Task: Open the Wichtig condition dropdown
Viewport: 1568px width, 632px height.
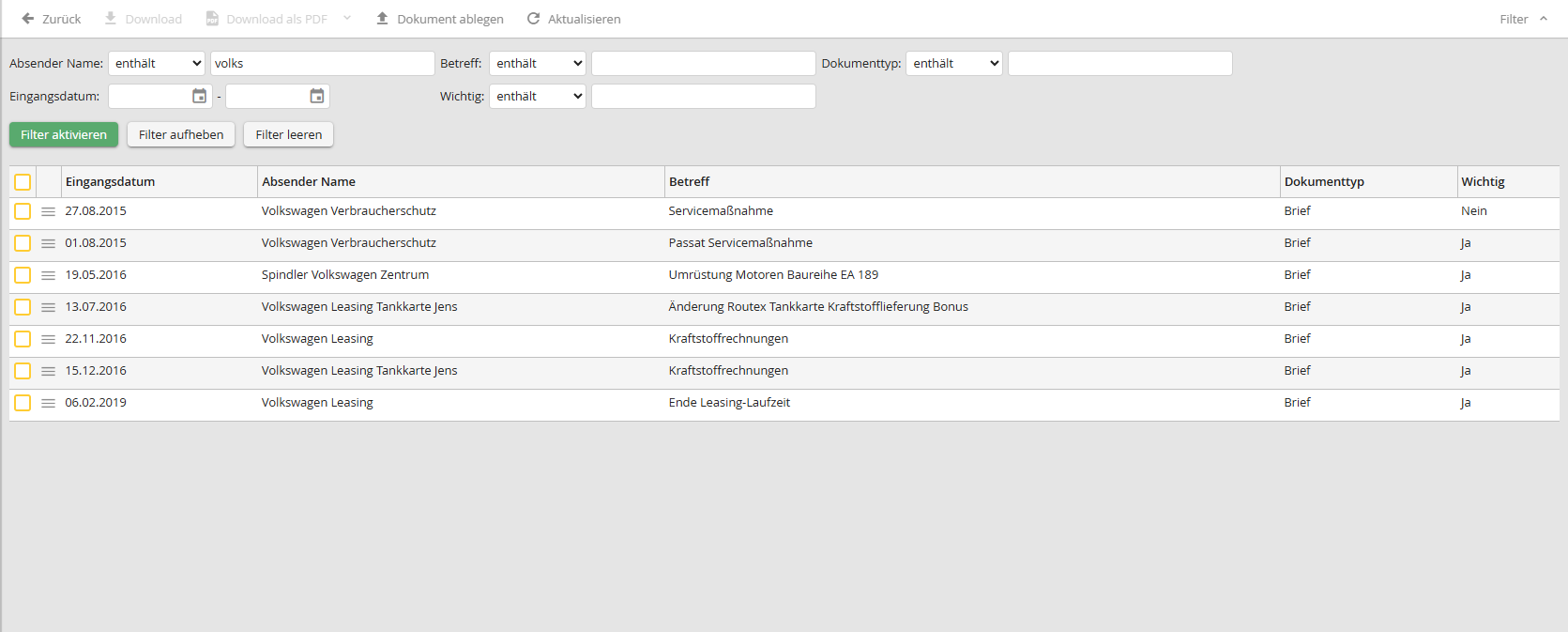Action: coord(538,97)
